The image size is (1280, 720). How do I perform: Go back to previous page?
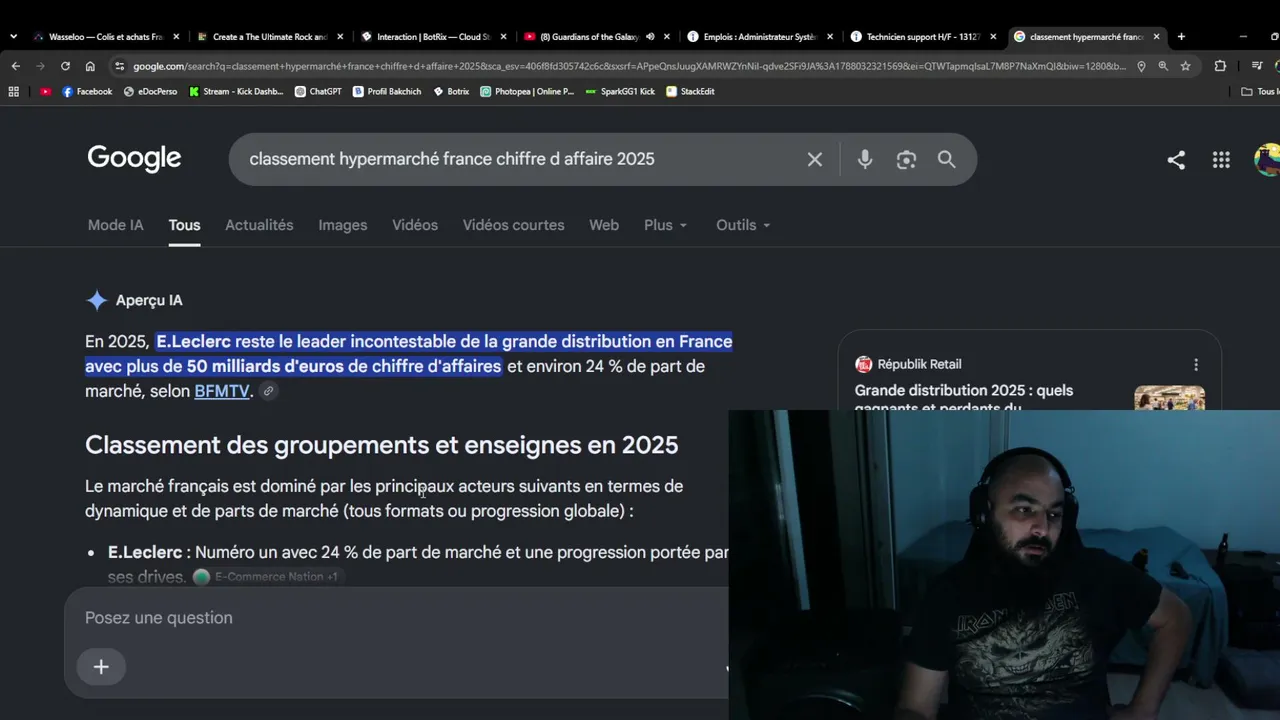pyautogui.click(x=15, y=66)
